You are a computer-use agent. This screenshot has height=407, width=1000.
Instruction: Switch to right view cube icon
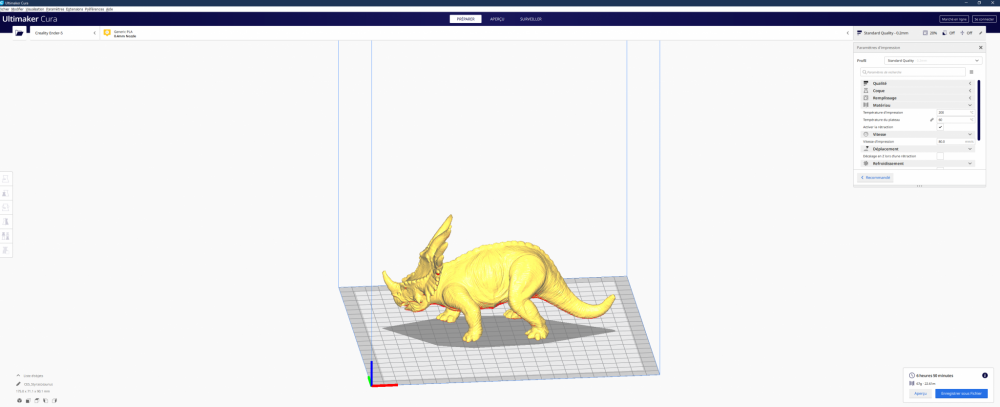click(54, 400)
